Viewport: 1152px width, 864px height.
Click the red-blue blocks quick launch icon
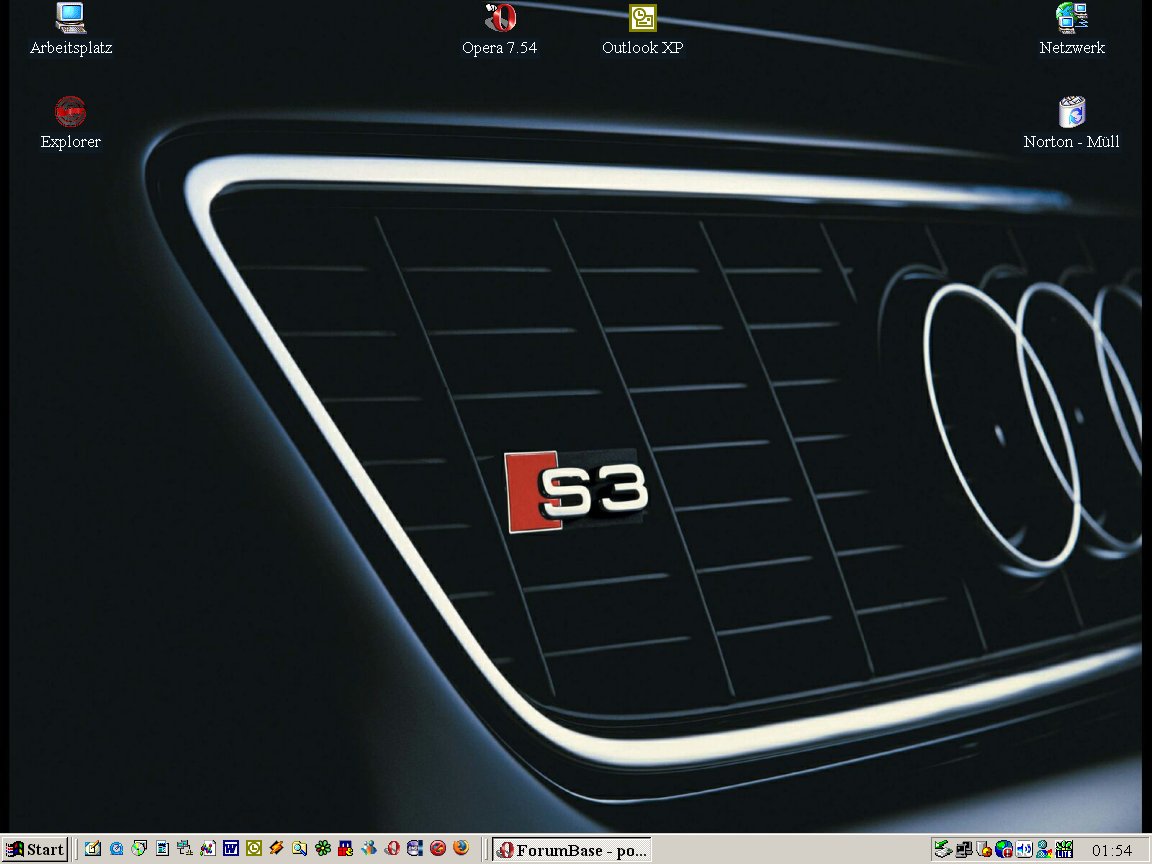click(345, 849)
